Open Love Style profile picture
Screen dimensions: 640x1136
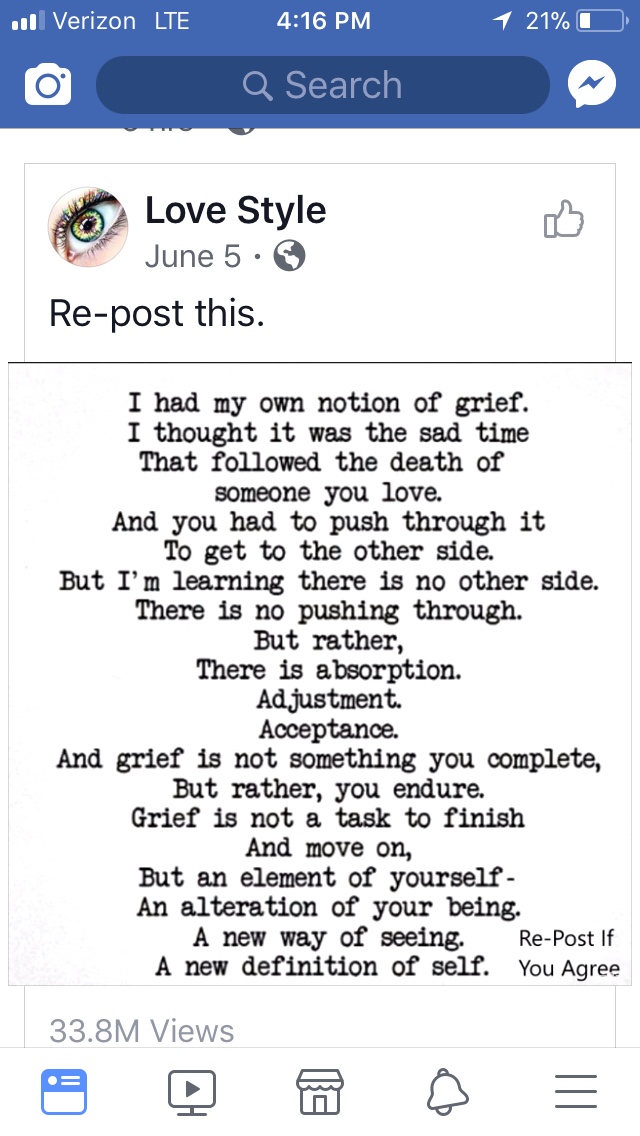point(88,227)
